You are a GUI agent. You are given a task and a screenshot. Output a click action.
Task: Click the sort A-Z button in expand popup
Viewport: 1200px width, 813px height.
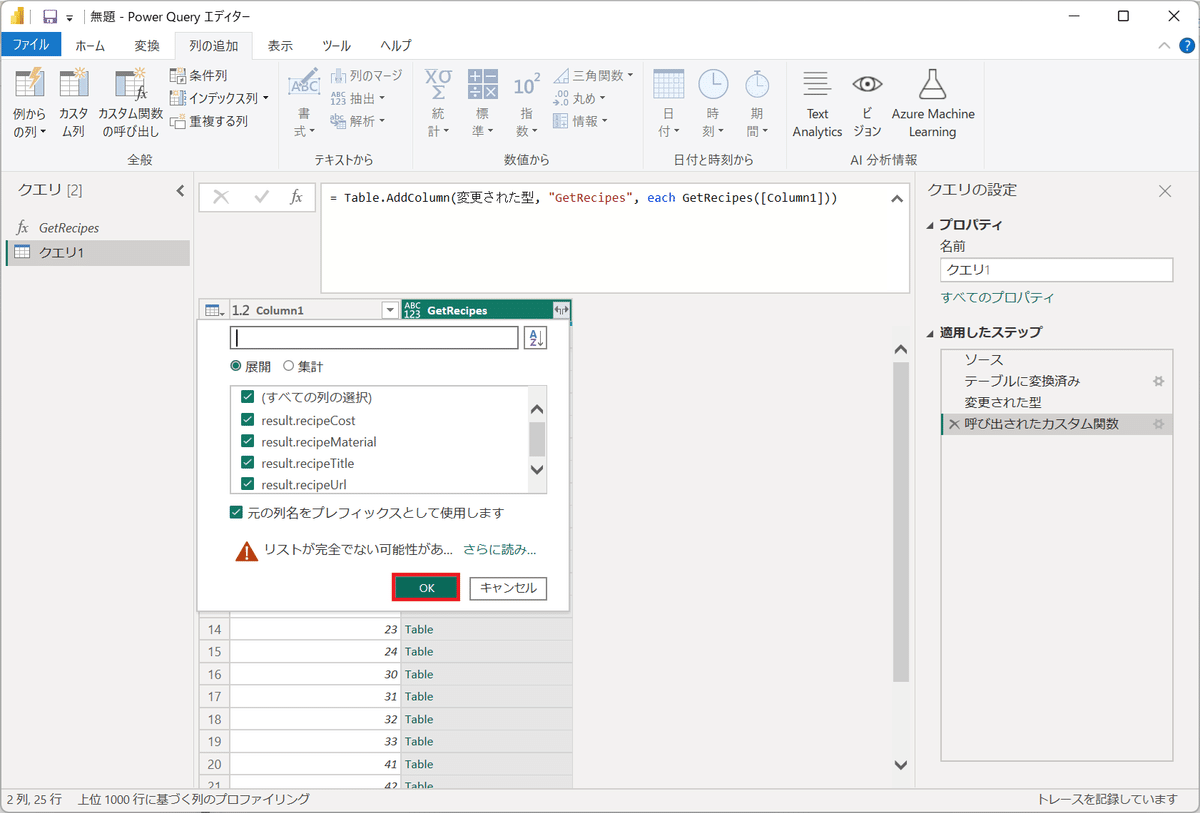535,338
